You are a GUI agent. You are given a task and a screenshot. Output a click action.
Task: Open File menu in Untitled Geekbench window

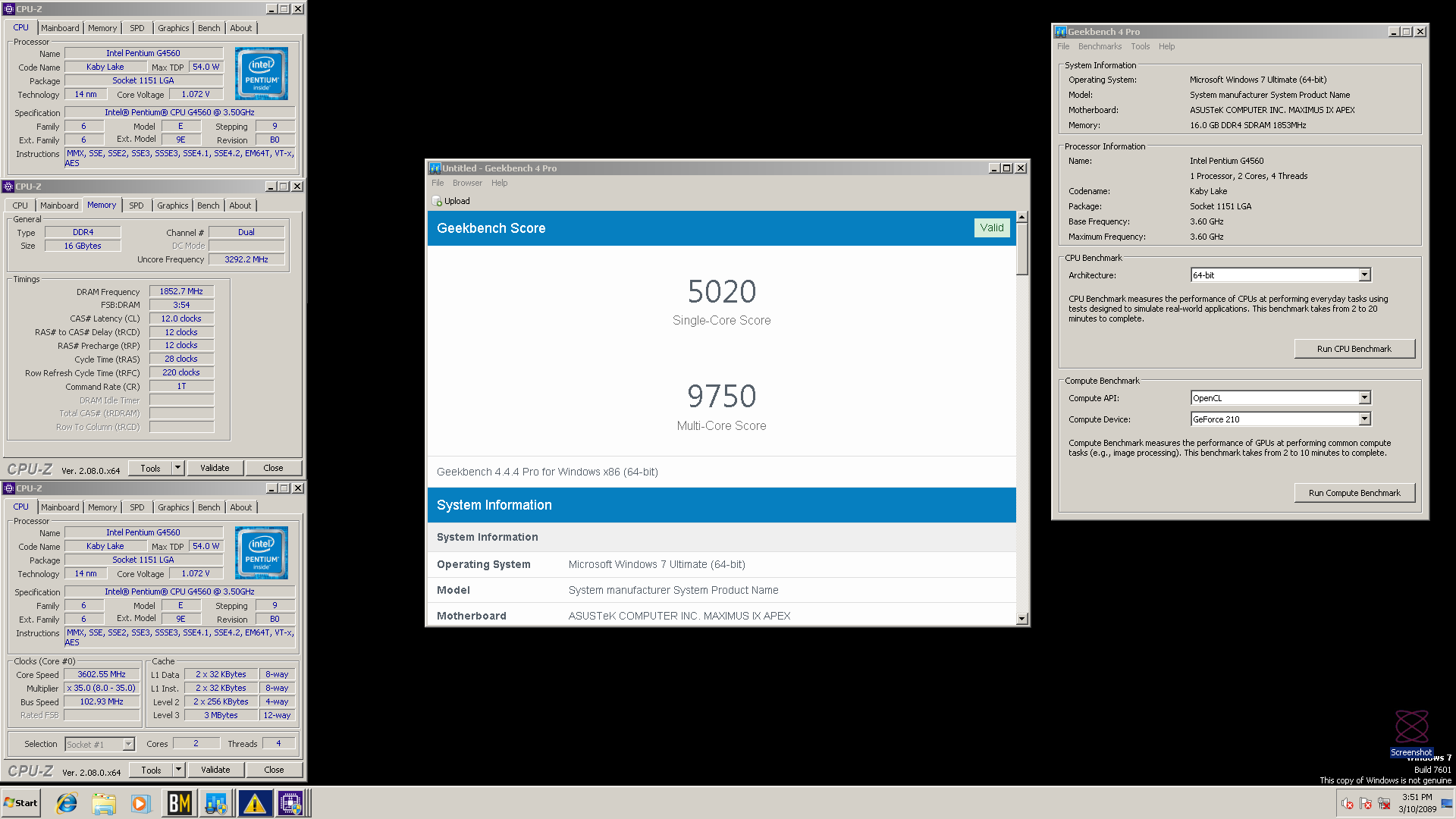point(438,183)
